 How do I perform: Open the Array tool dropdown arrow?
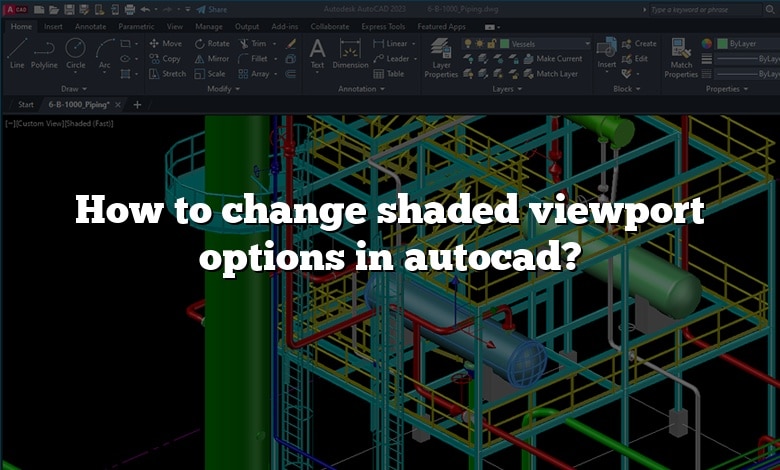pyautogui.click(x=276, y=74)
